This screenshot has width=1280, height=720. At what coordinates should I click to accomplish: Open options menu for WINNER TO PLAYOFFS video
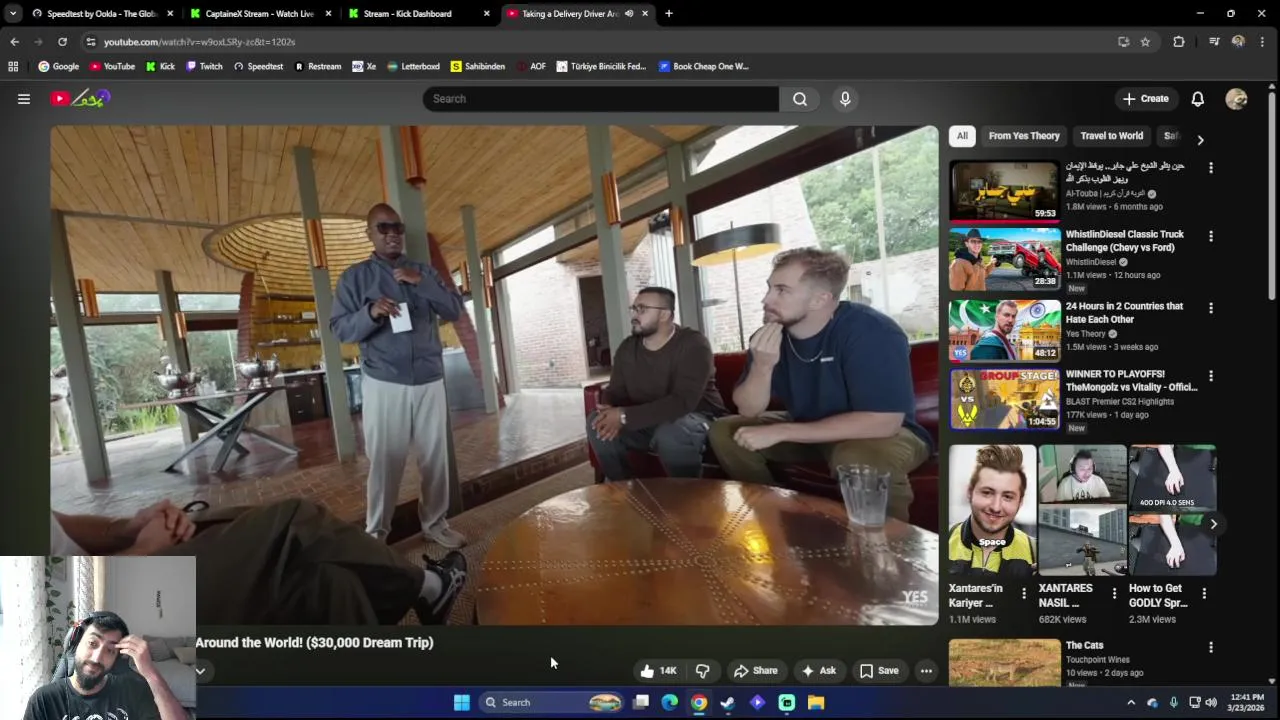1211,376
